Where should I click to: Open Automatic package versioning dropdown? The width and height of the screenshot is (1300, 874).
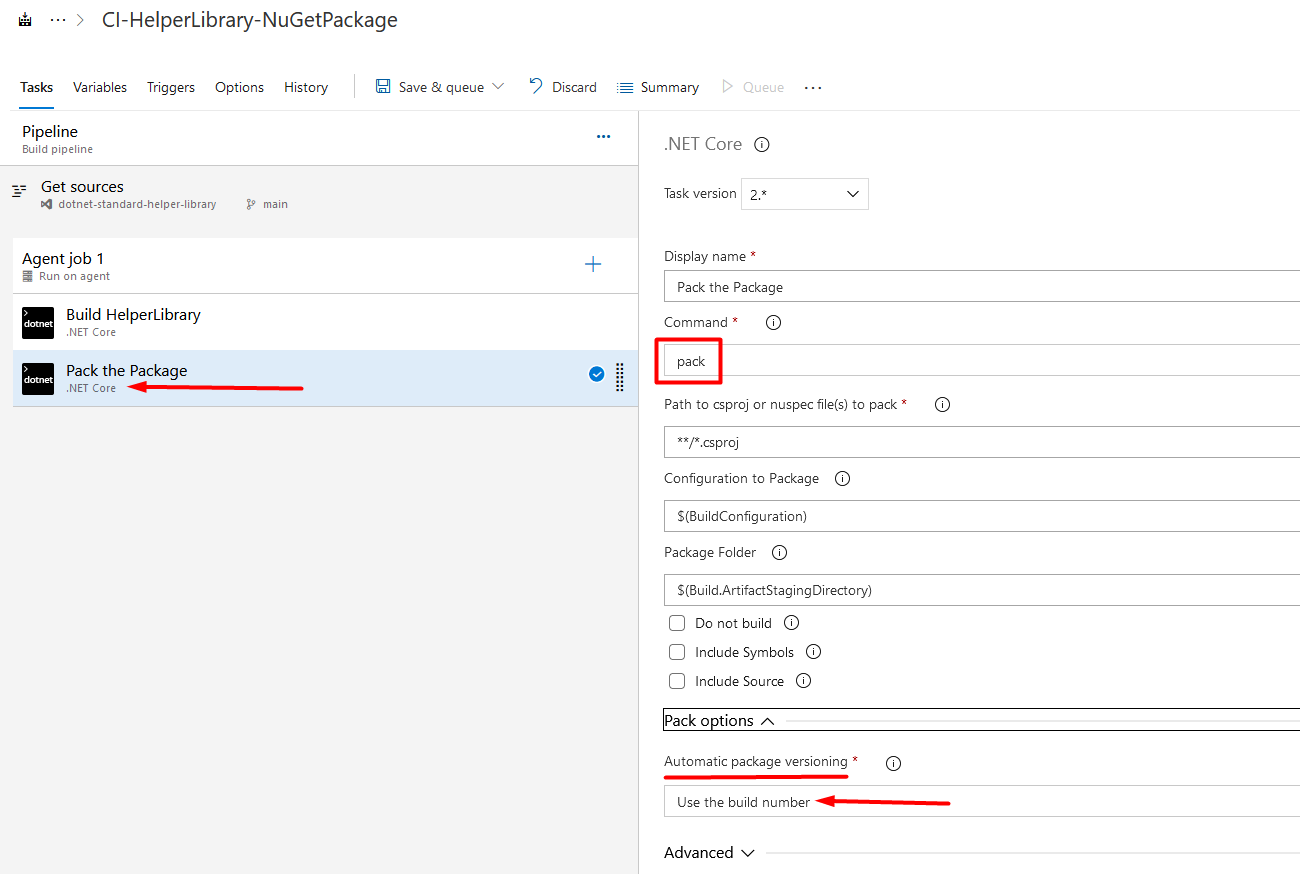click(981, 802)
